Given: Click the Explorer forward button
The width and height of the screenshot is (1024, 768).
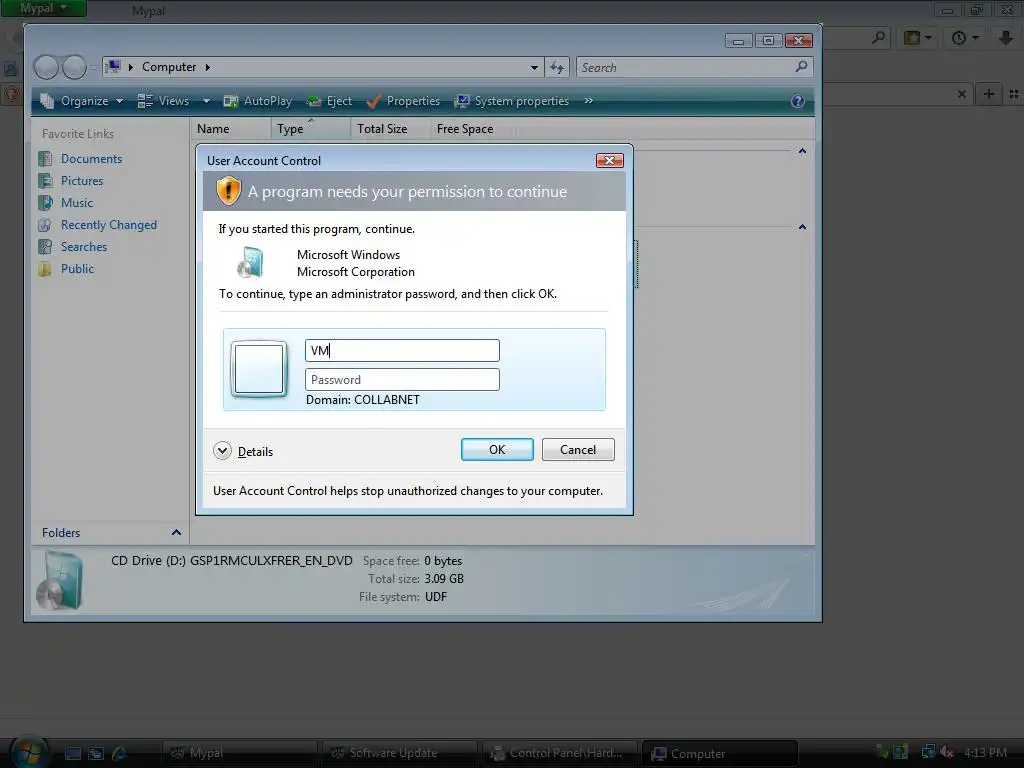Looking at the screenshot, I should tap(74, 67).
